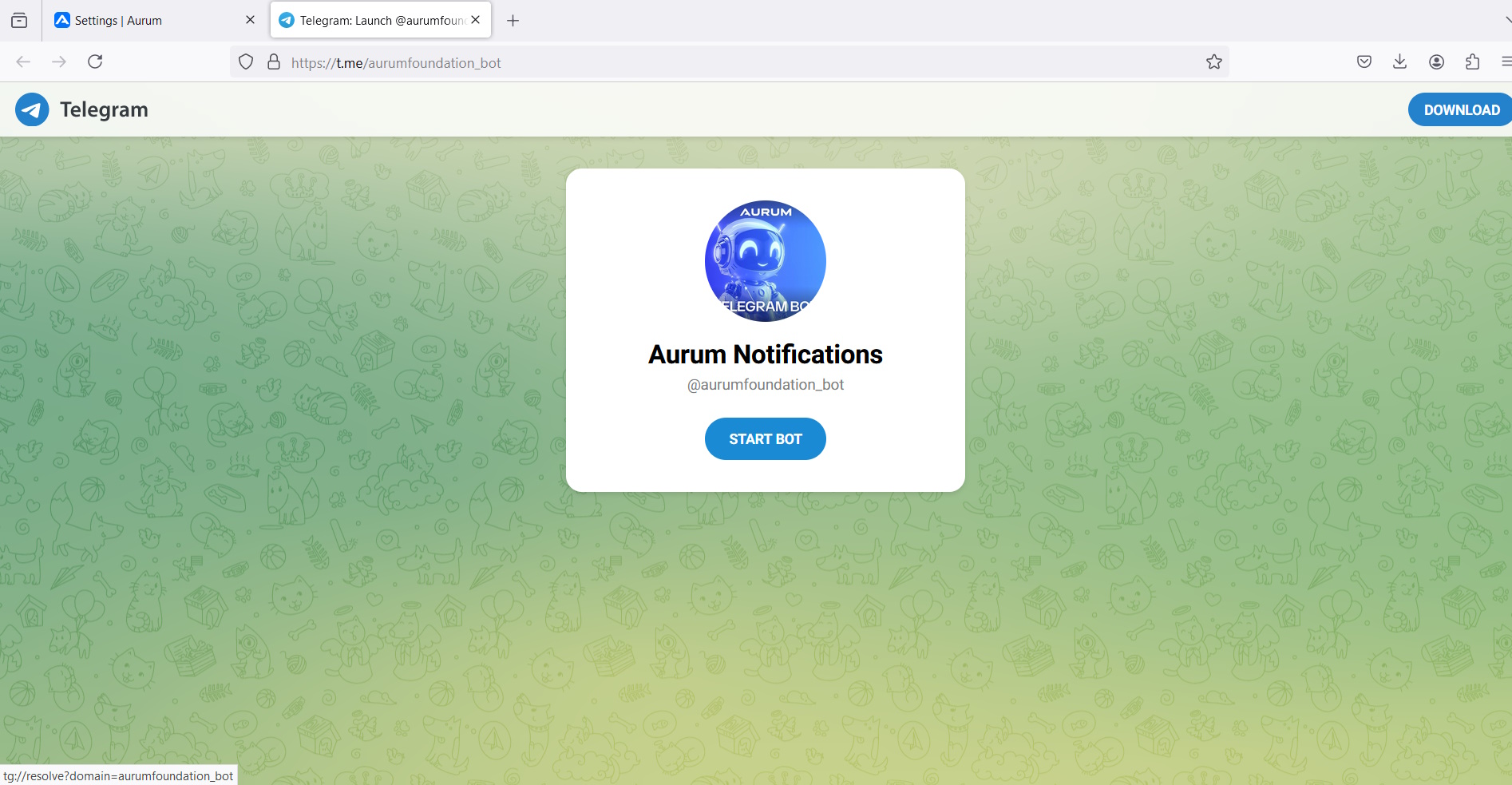Click the START BOT button
Viewport: 1512px width, 785px height.
tap(765, 438)
